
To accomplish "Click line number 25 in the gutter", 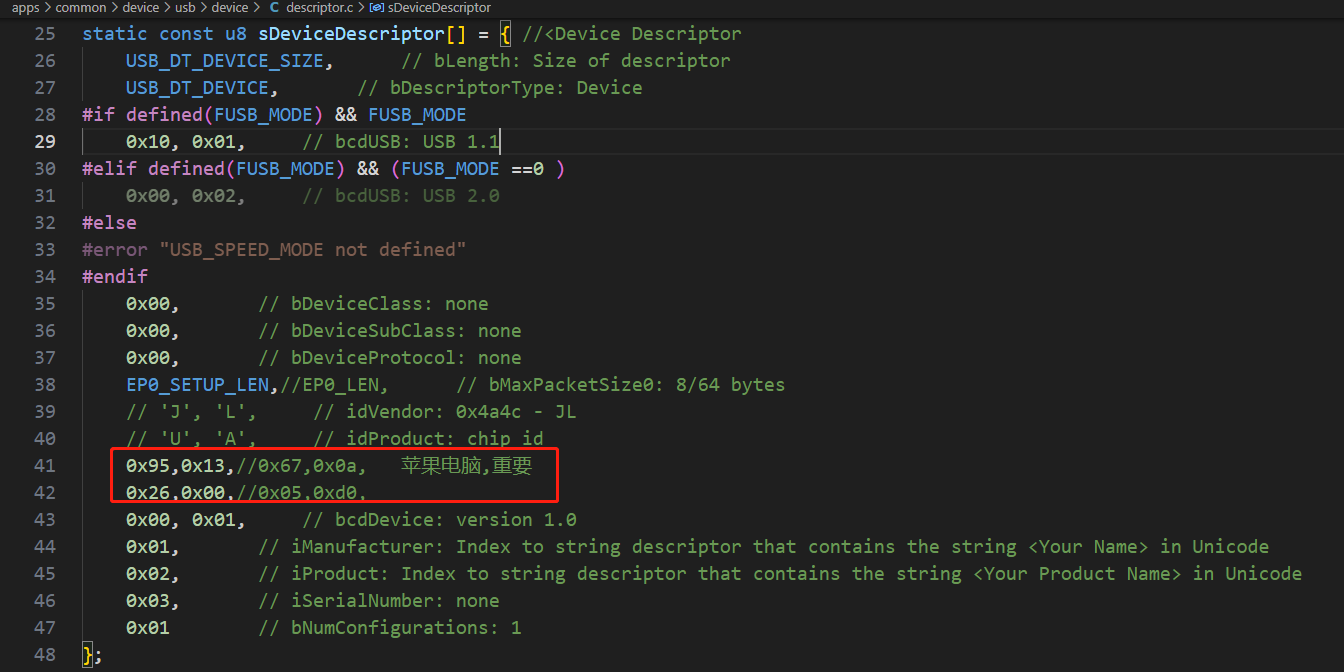I will coord(45,34).
